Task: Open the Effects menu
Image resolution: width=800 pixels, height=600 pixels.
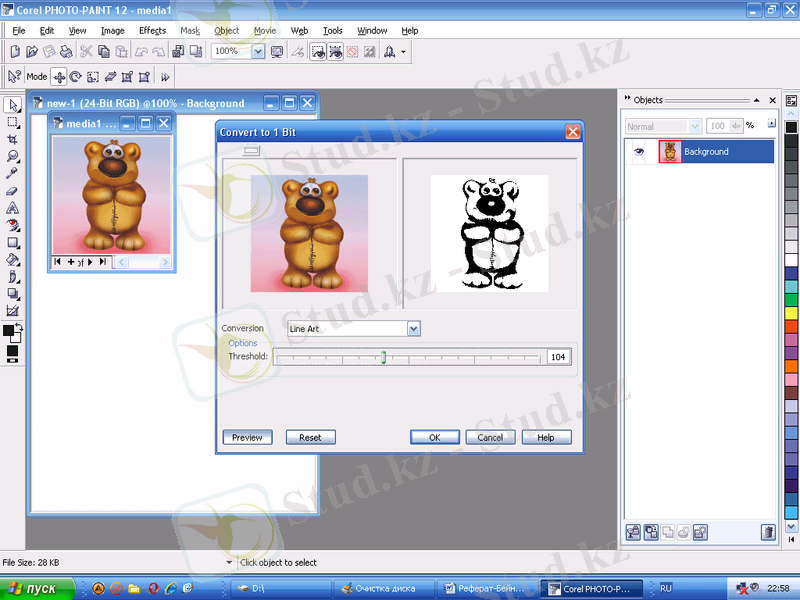Action: (x=152, y=31)
